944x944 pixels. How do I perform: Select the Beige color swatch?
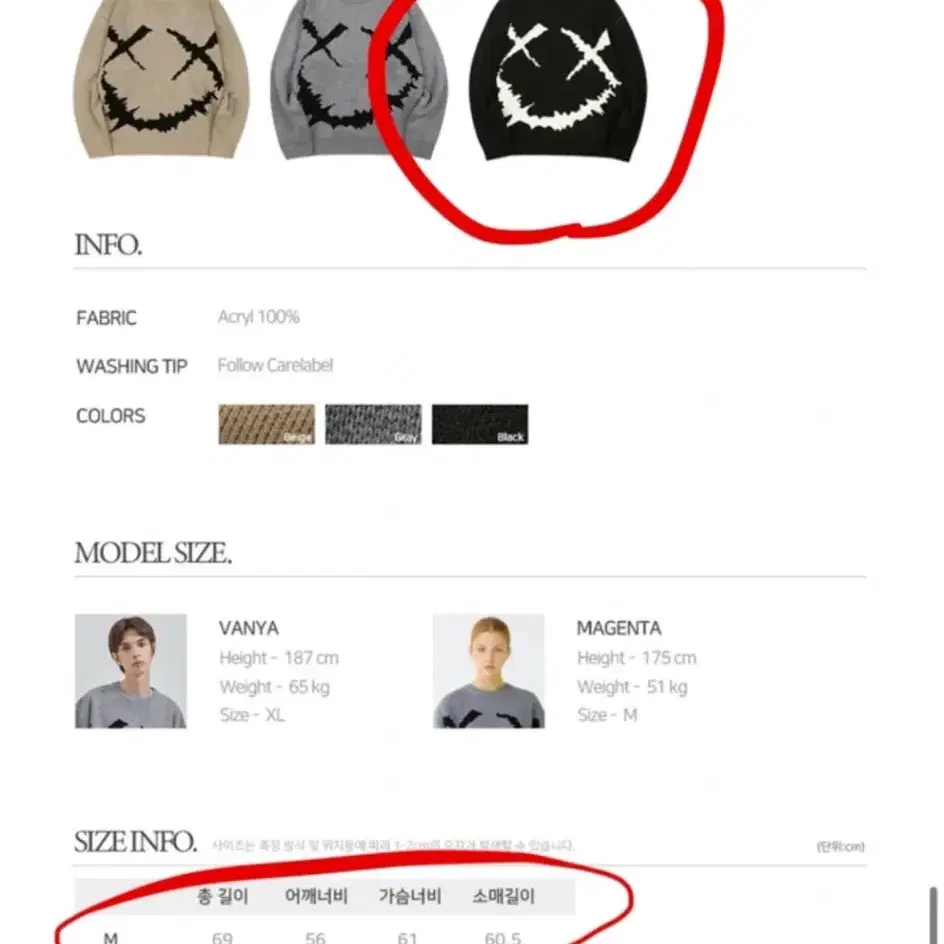[x=267, y=424]
